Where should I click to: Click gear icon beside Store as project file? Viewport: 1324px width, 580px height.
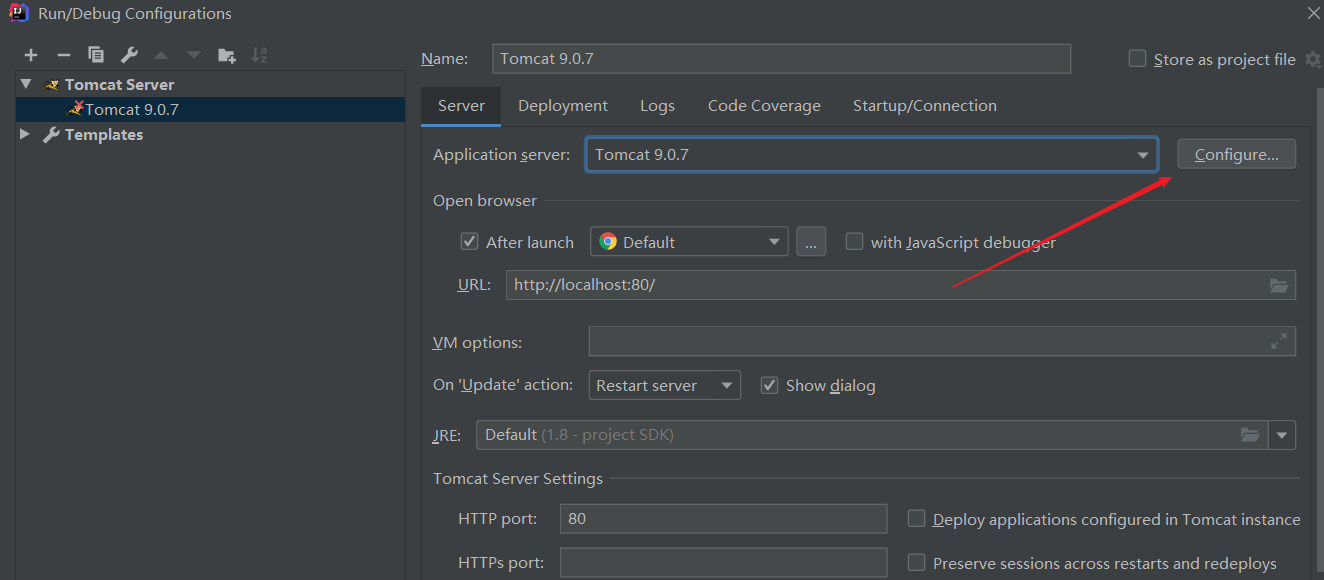pos(1313,59)
